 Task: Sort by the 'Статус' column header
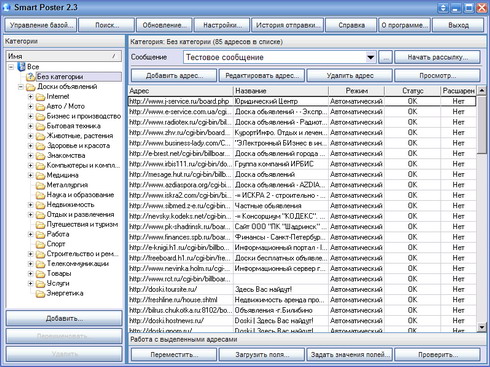412,91
